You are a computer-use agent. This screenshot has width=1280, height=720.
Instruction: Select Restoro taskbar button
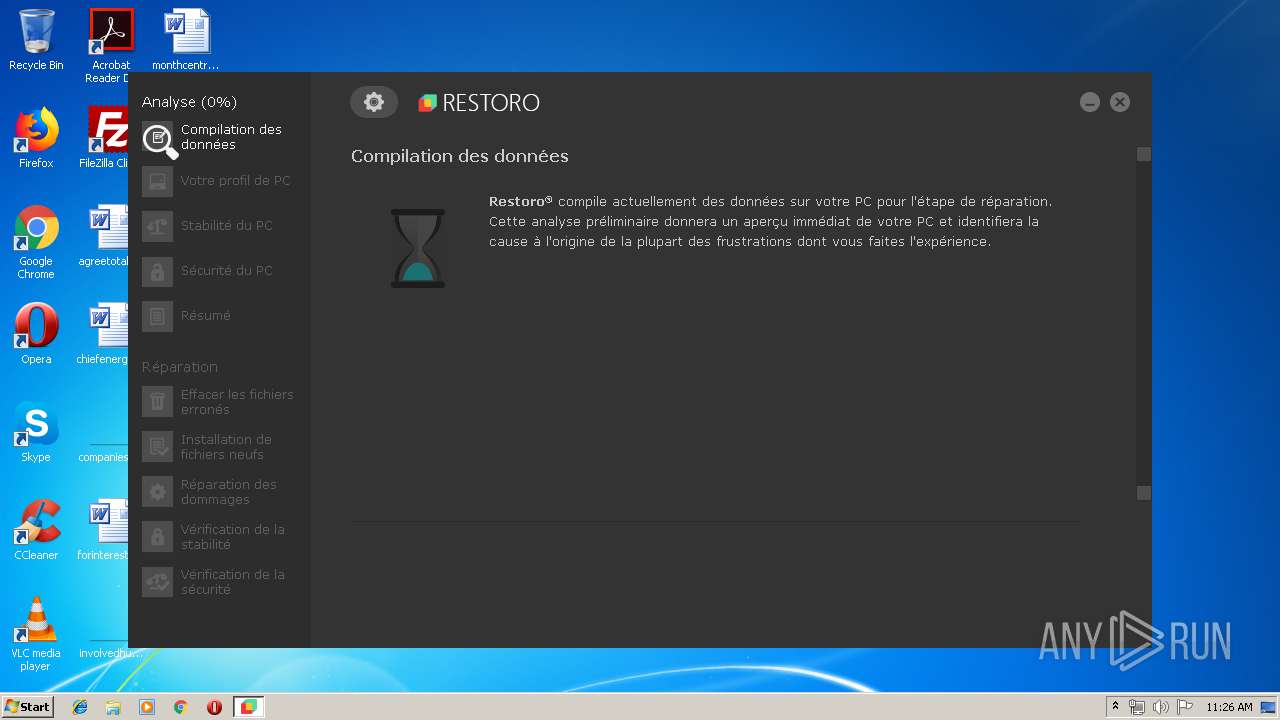tap(248, 707)
